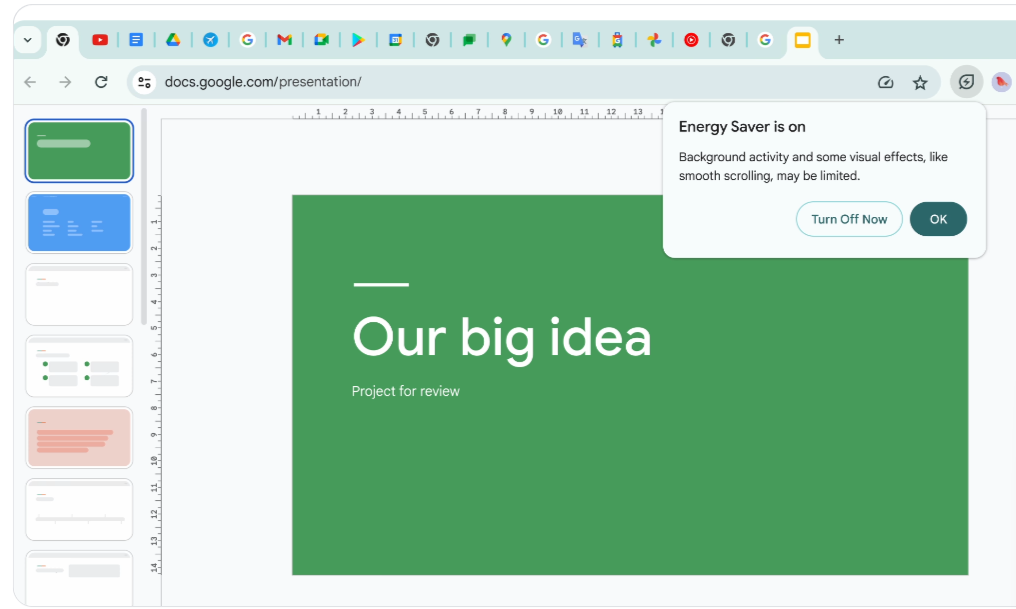Switch to the Google Flights airplane tab
This screenshot has width=1016, height=609.
click(210, 40)
